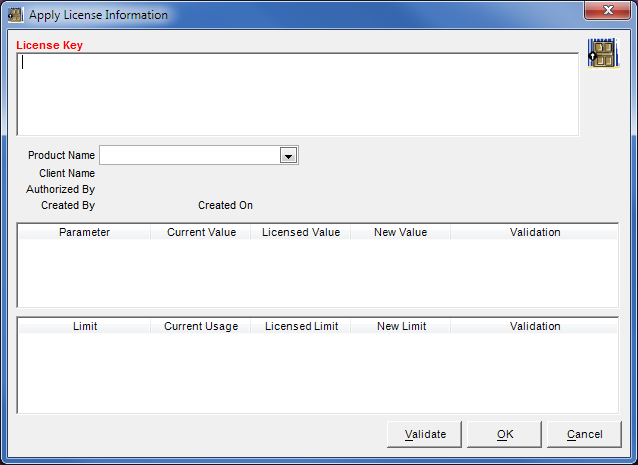Click the Licensed Value column header
The width and height of the screenshot is (638, 465).
tap(301, 232)
